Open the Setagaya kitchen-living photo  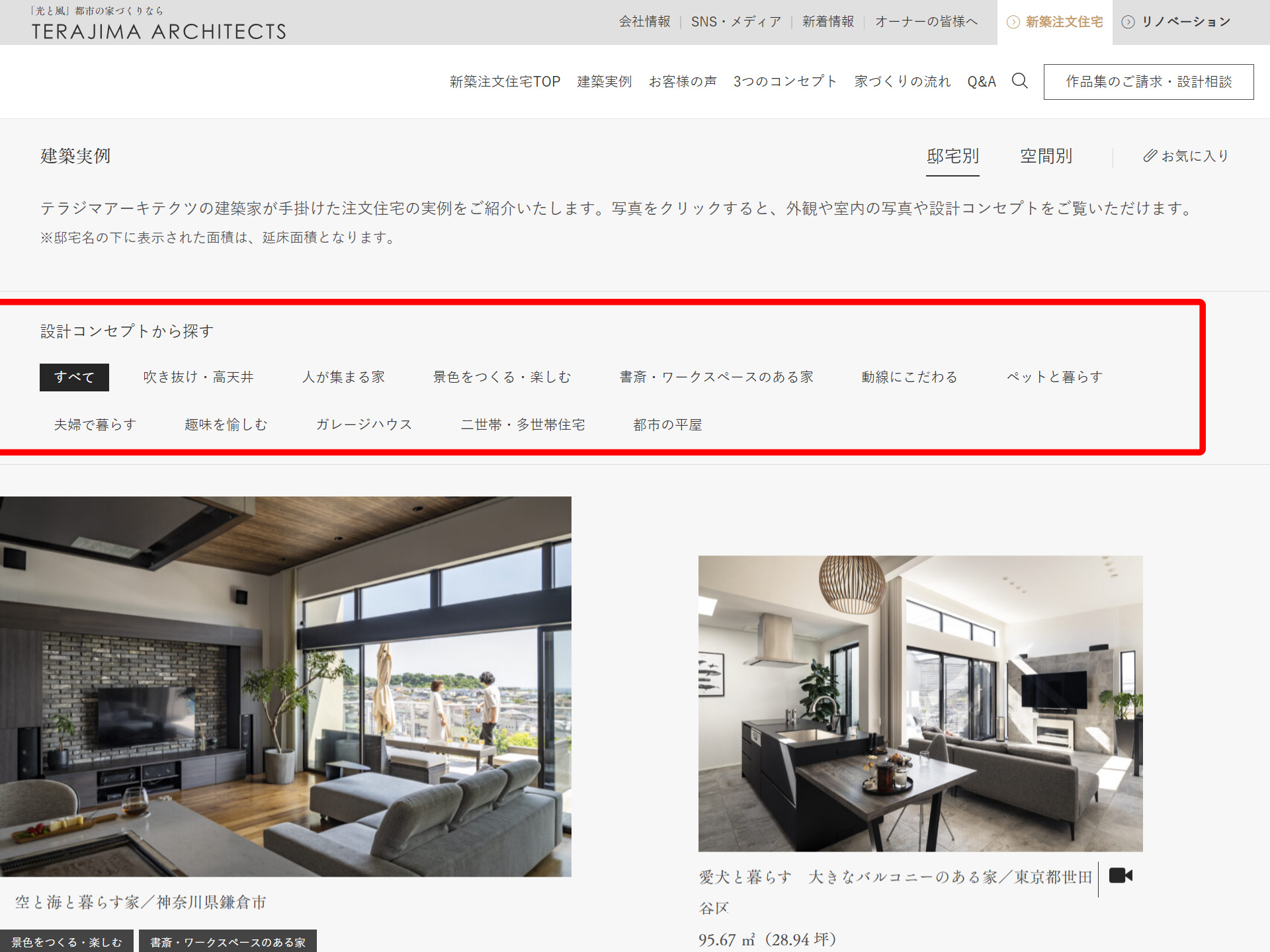[x=921, y=703]
